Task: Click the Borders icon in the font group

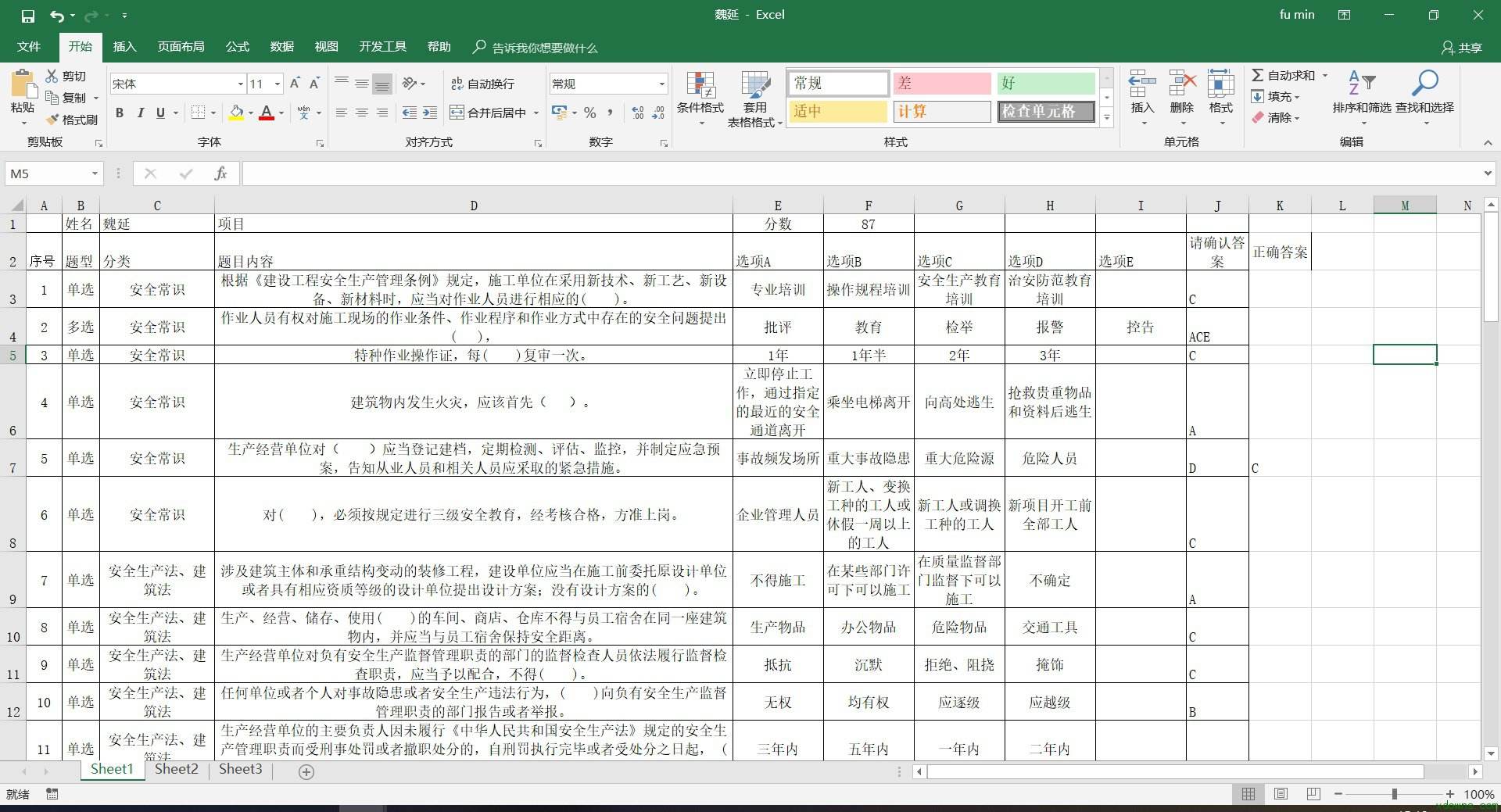Action: click(x=199, y=113)
